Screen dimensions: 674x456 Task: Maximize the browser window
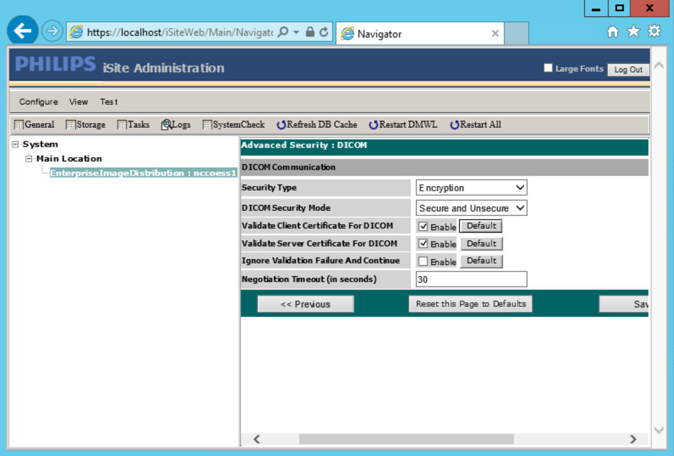click(x=619, y=8)
